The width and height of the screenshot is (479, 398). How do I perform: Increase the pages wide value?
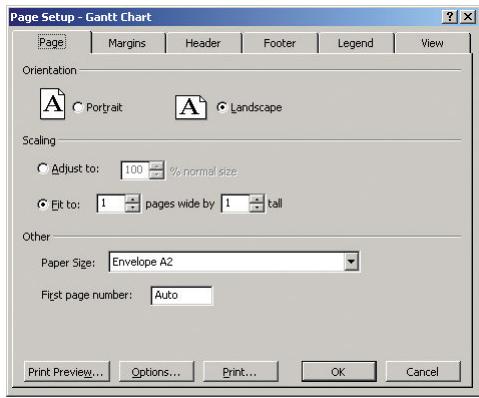coord(132,199)
